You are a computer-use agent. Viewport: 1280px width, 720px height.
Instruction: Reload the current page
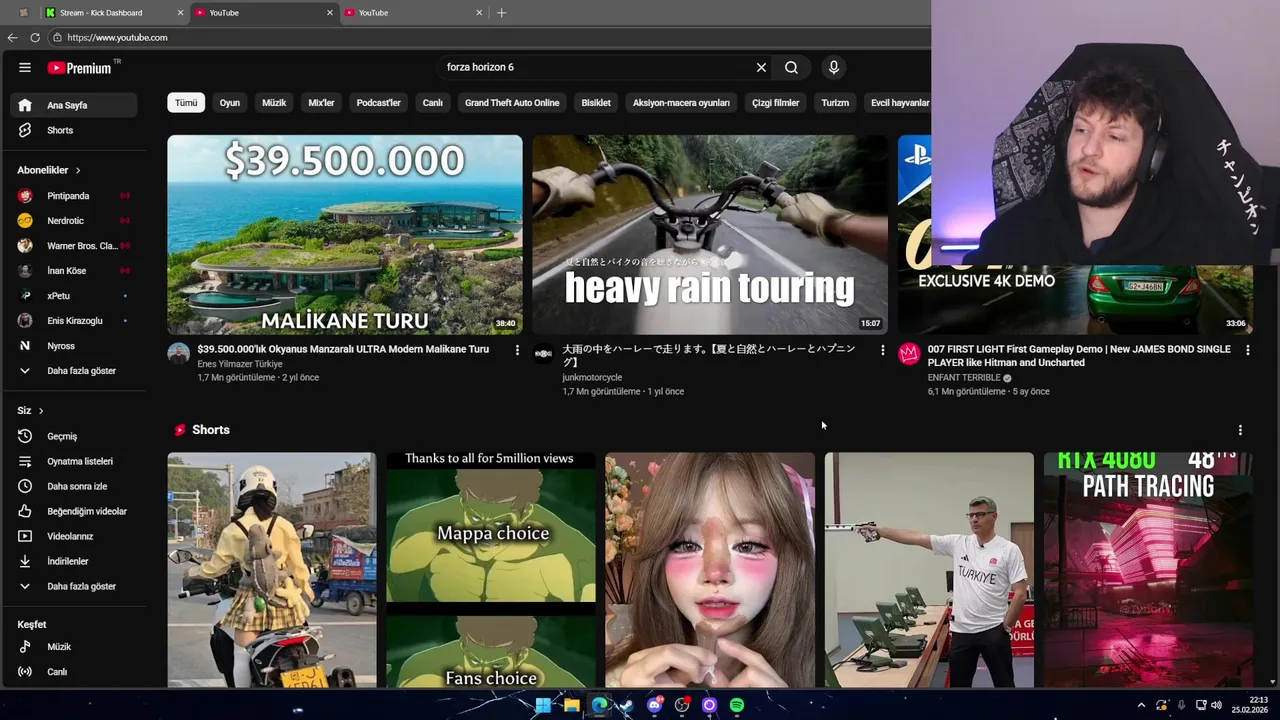tap(35, 37)
